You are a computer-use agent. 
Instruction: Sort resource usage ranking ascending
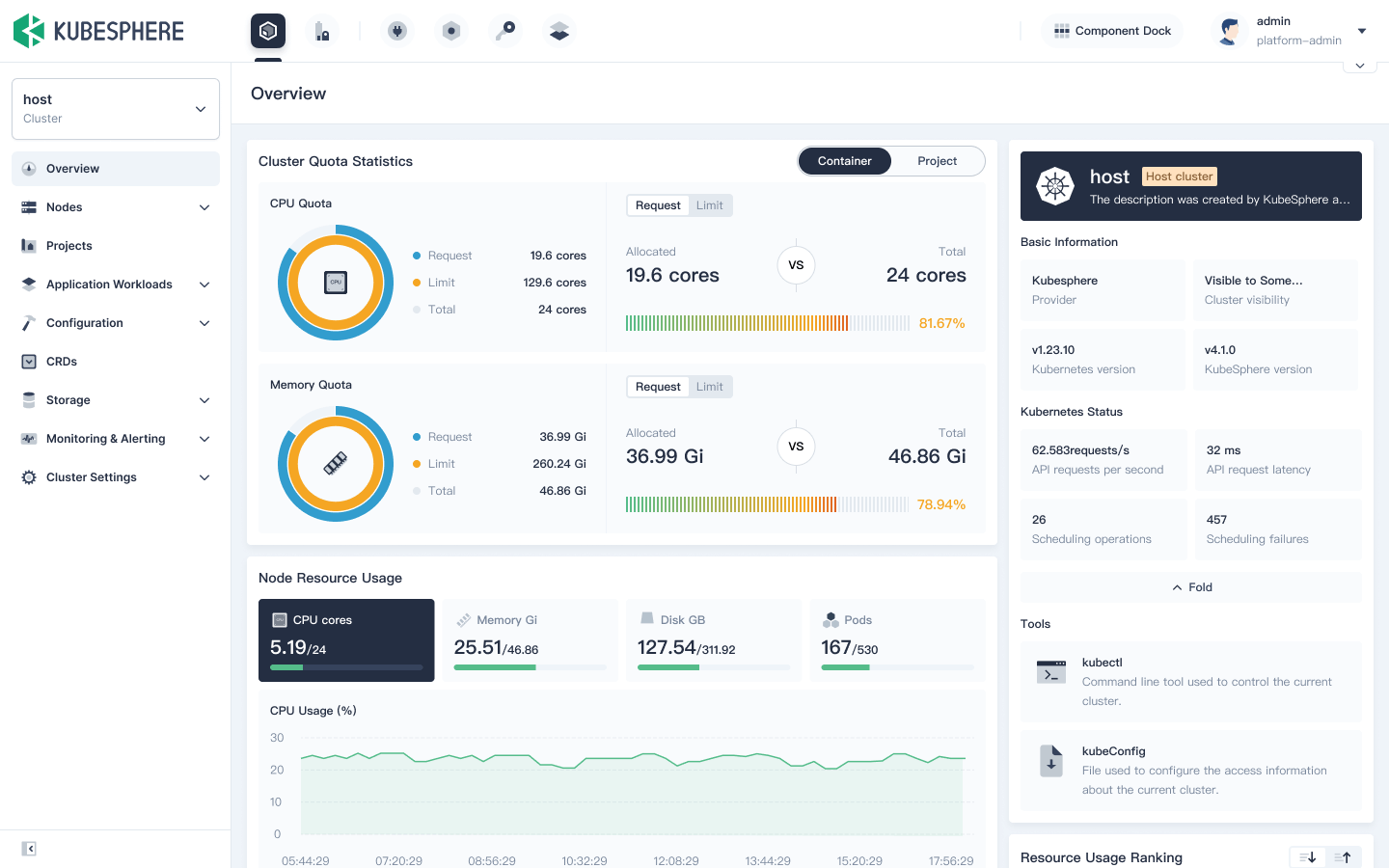[x=1344, y=857]
